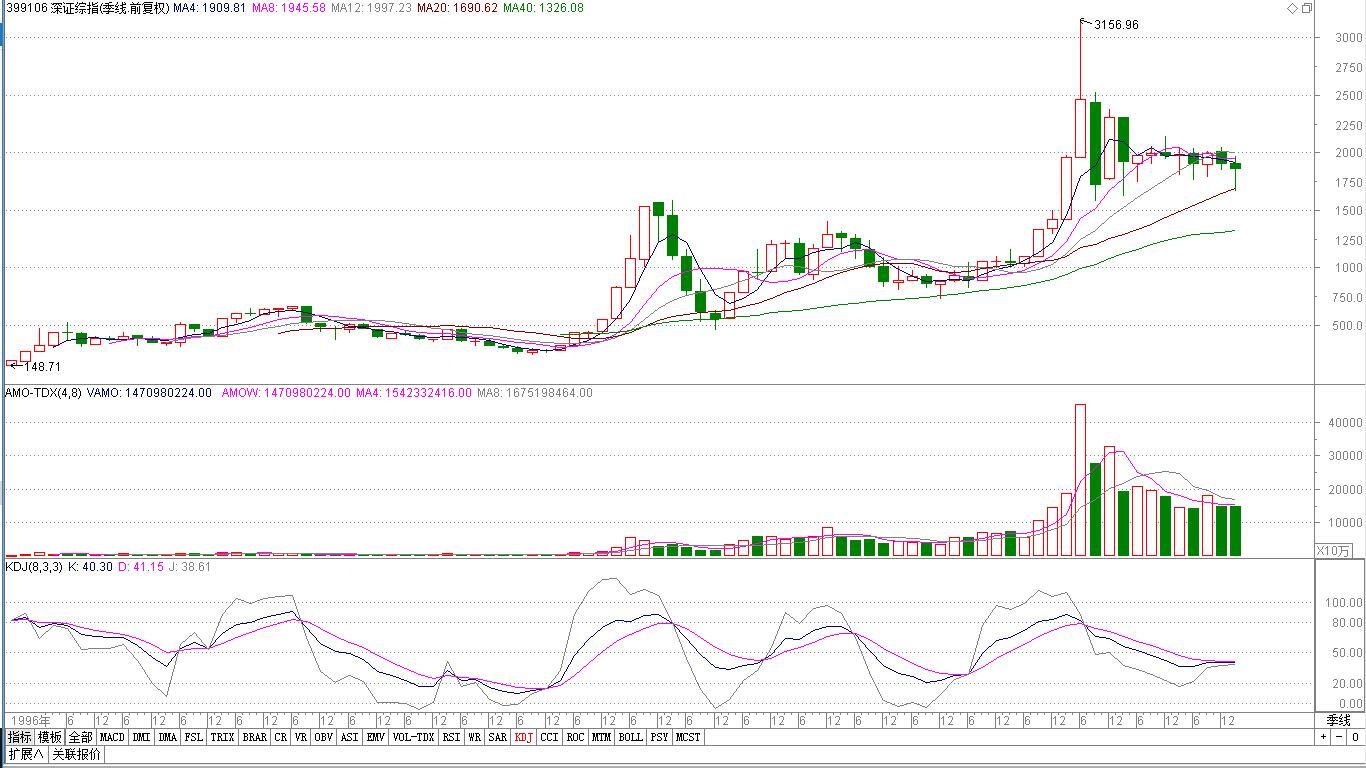The width and height of the screenshot is (1366, 768).
Task: Switch indicator to DMA
Action: [167, 737]
